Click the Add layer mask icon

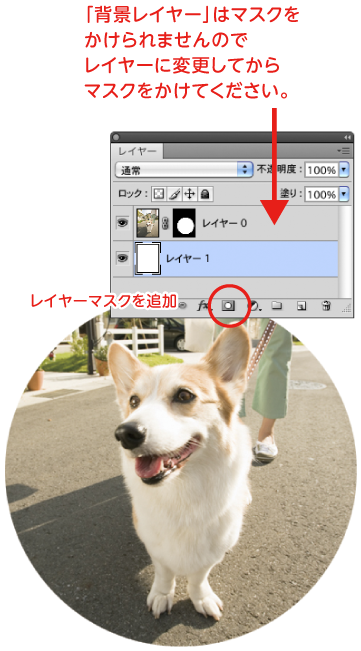[228, 306]
